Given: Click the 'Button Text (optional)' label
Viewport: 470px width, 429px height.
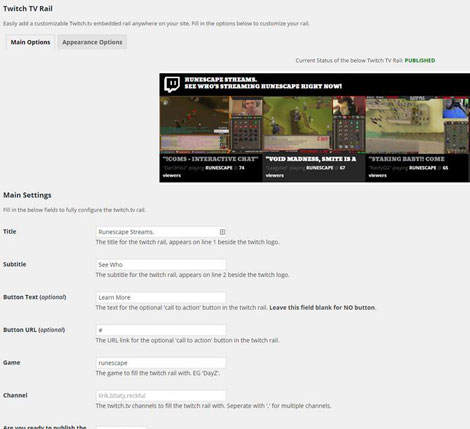Looking at the screenshot, I should click(x=35, y=297).
